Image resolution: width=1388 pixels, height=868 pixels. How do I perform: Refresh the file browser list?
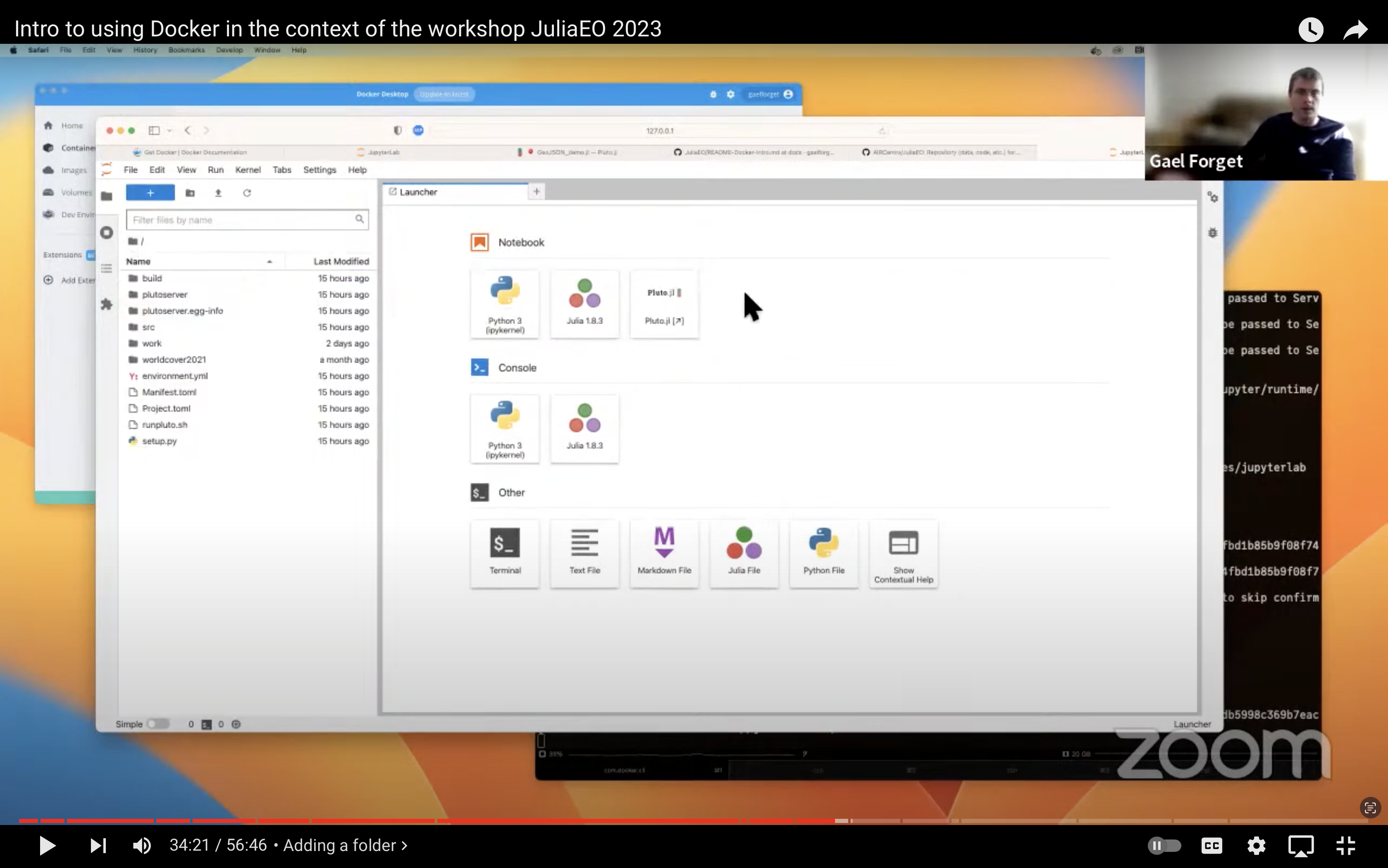pyautogui.click(x=247, y=193)
